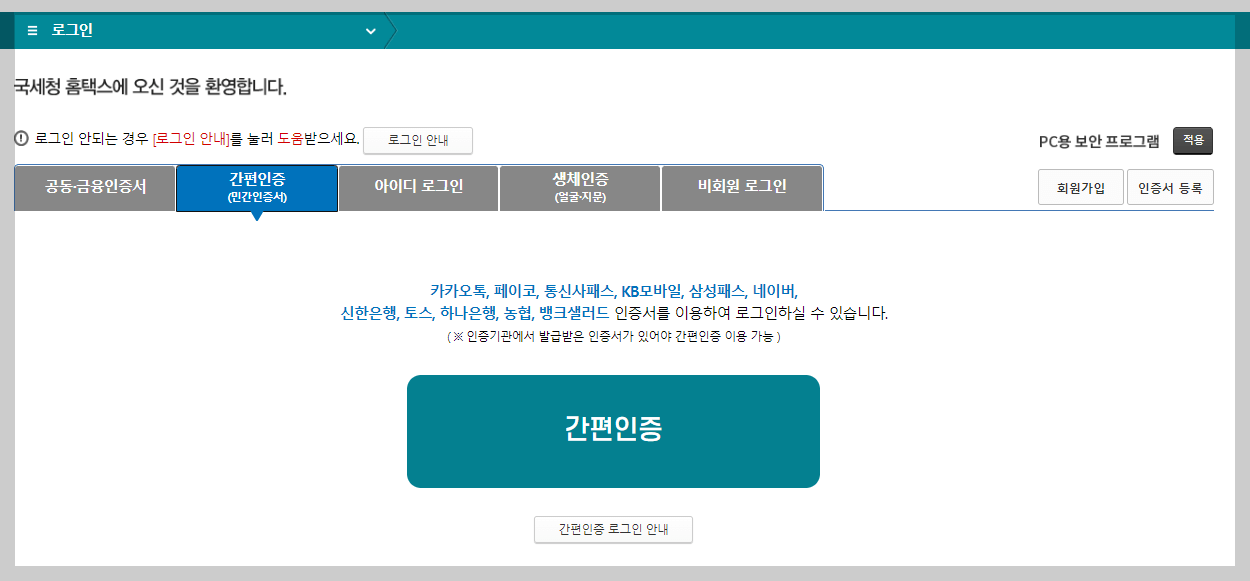Switch to the 공동·금융인증서 tab
1250x581 pixels.
click(94, 187)
